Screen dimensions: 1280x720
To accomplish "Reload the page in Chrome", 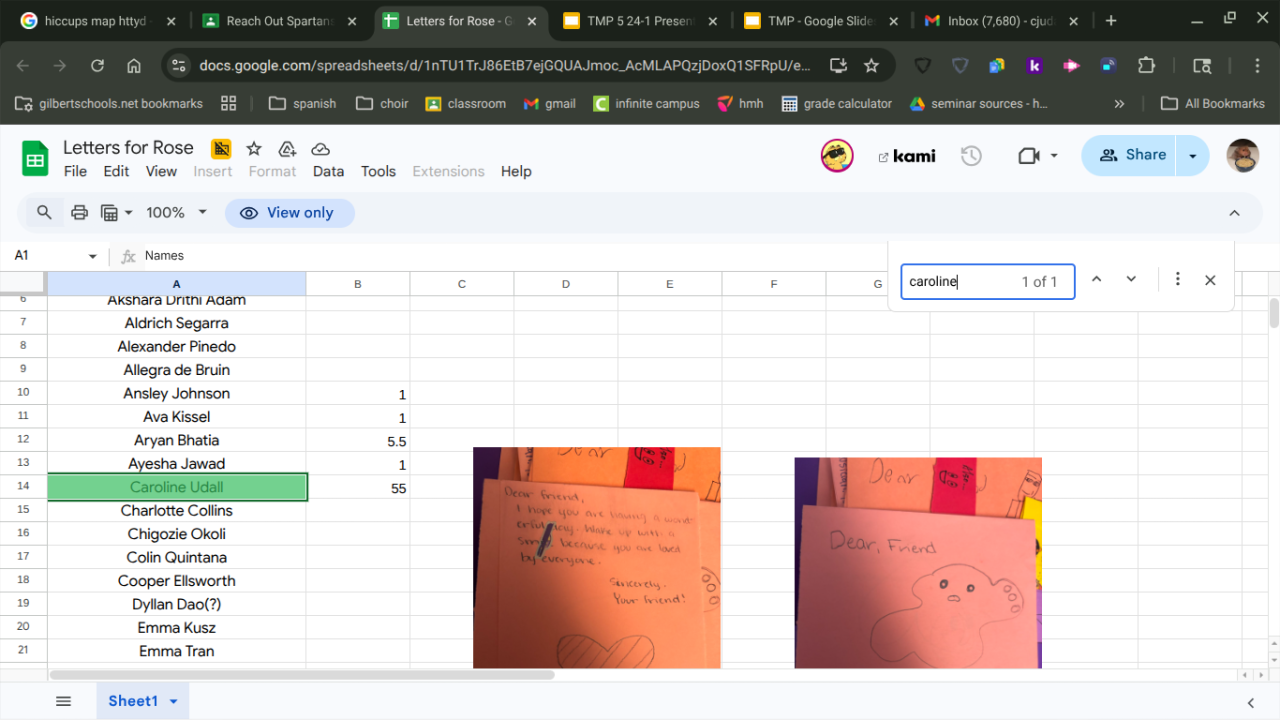I will tap(97, 65).
